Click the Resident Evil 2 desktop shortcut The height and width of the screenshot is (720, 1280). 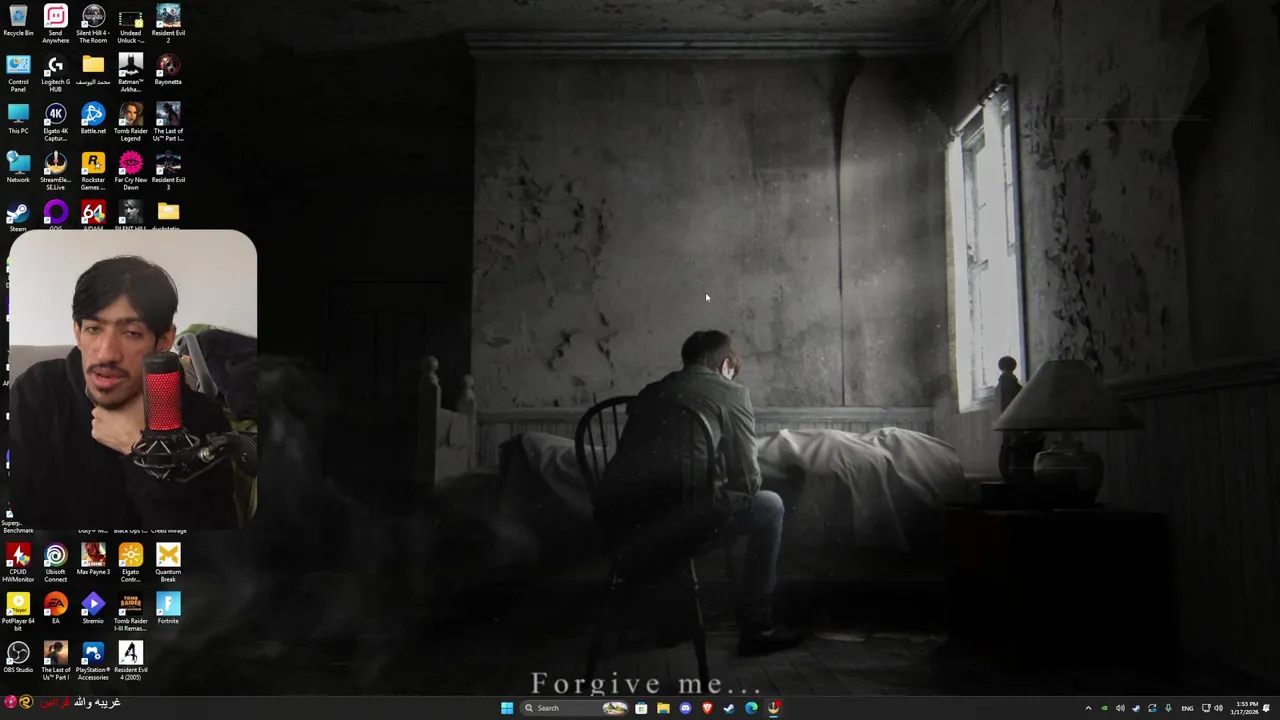point(168,24)
